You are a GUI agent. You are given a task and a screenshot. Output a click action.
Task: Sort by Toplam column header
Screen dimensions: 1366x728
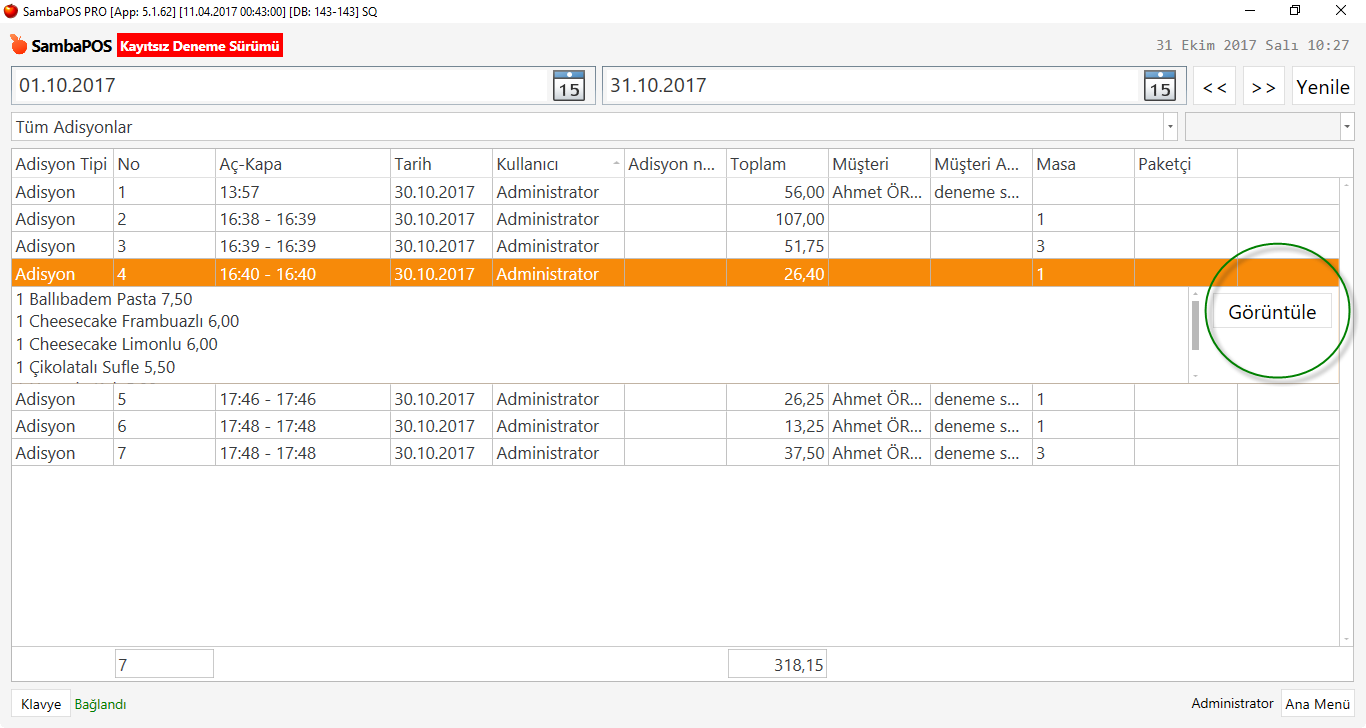(778, 164)
